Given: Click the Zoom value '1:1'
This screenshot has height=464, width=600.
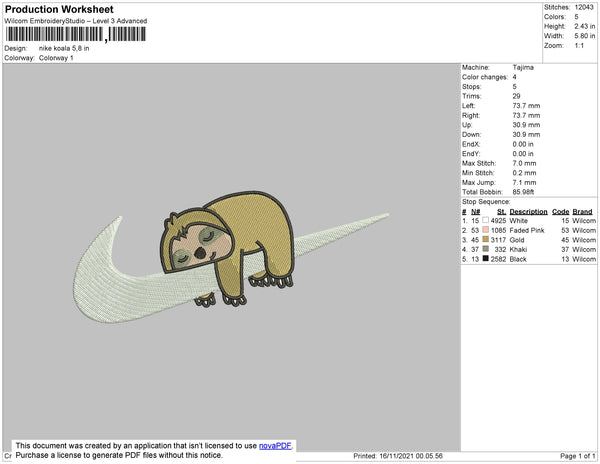Looking at the screenshot, I should pyautogui.click(x=579, y=46).
